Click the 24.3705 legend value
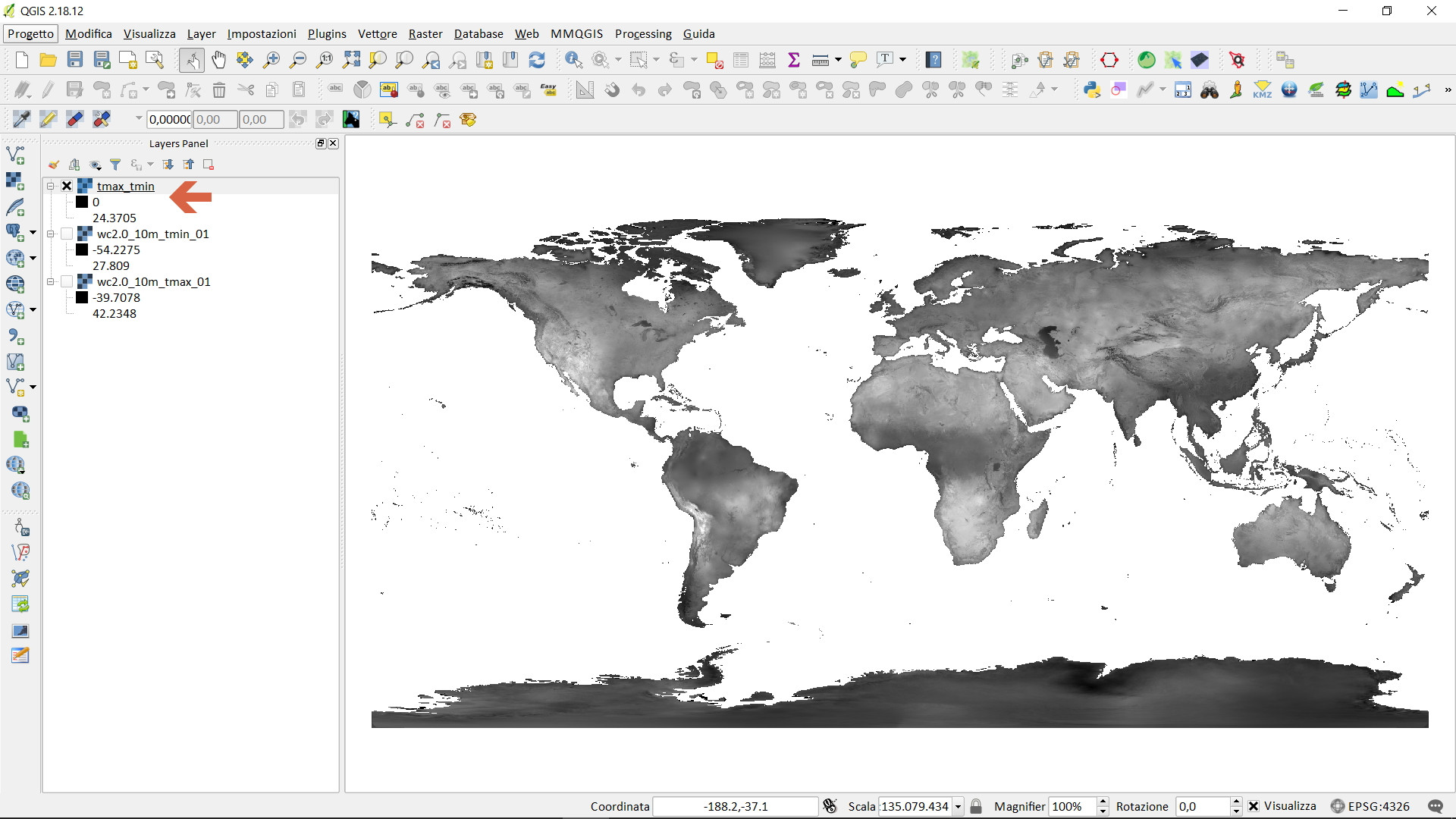1456x819 pixels. pos(115,218)
